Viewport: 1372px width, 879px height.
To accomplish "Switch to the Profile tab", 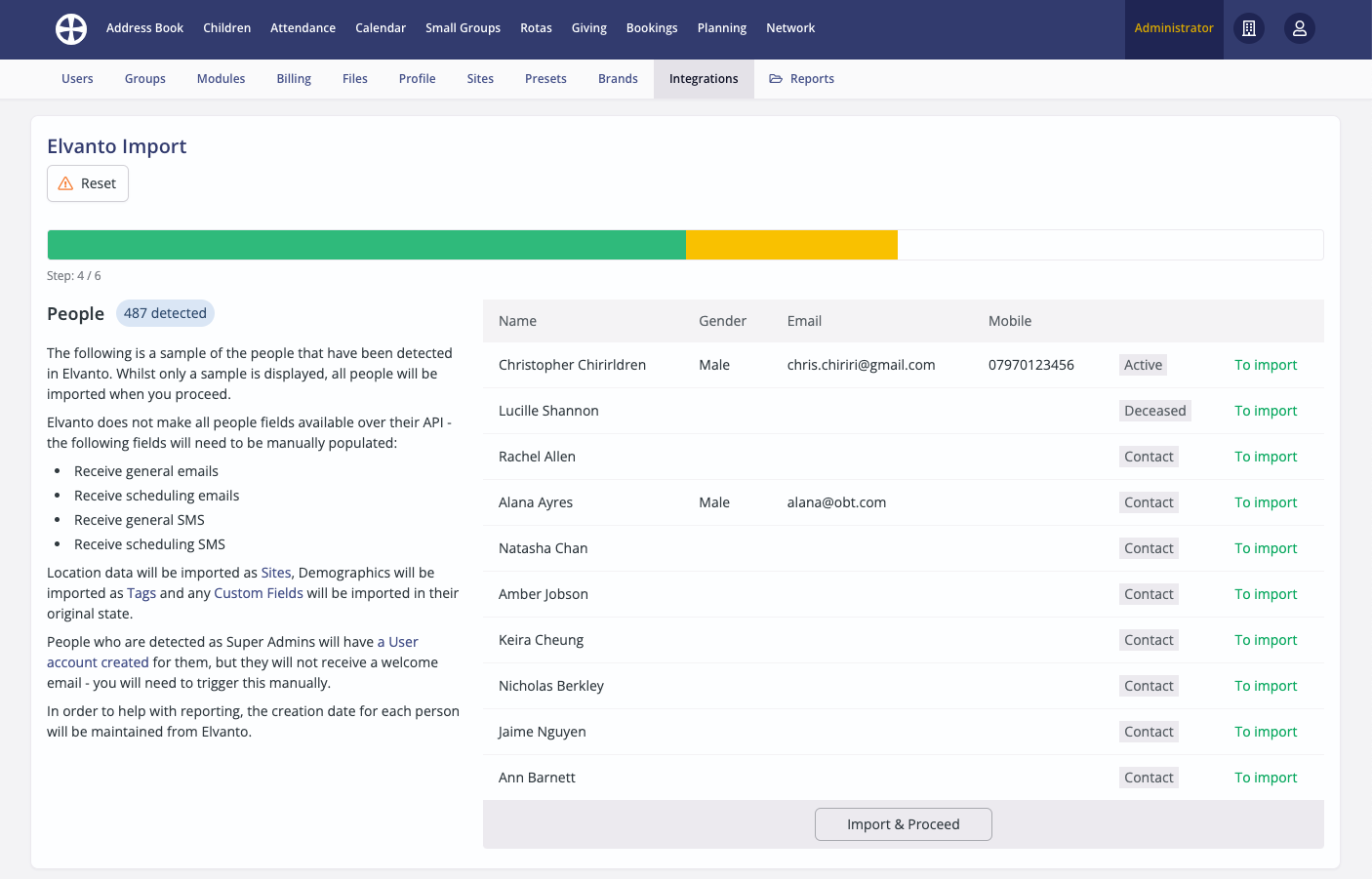I will [418, 79].
